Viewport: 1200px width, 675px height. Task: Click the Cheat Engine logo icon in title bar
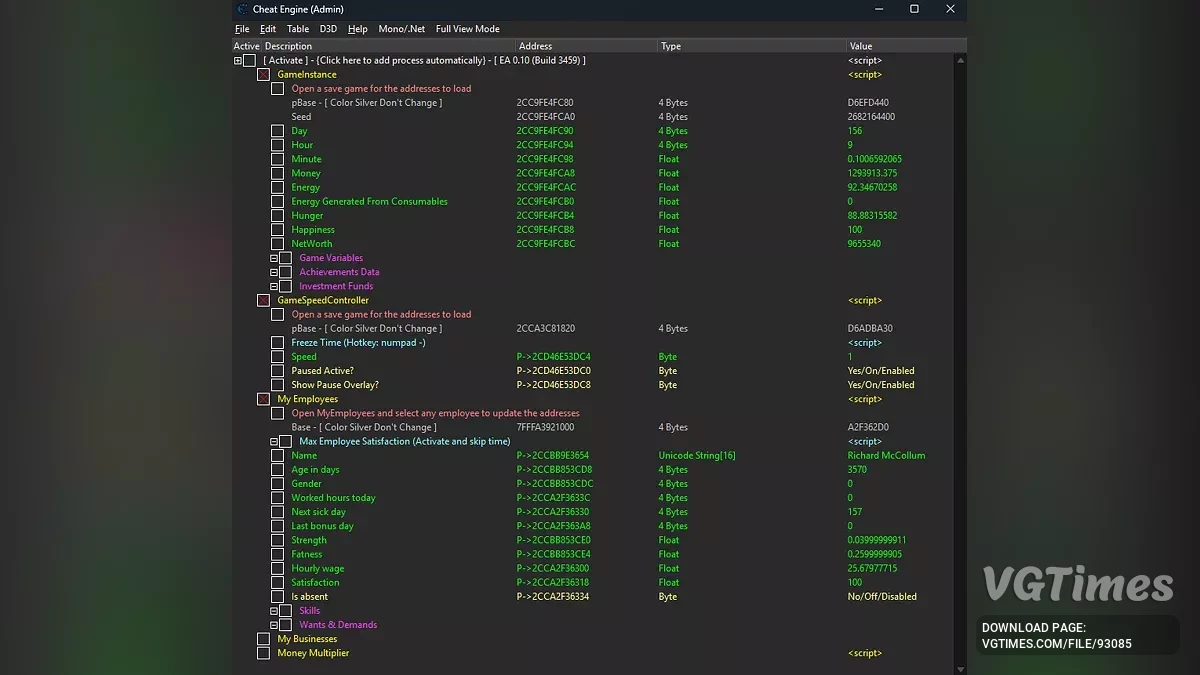(243, 9)
